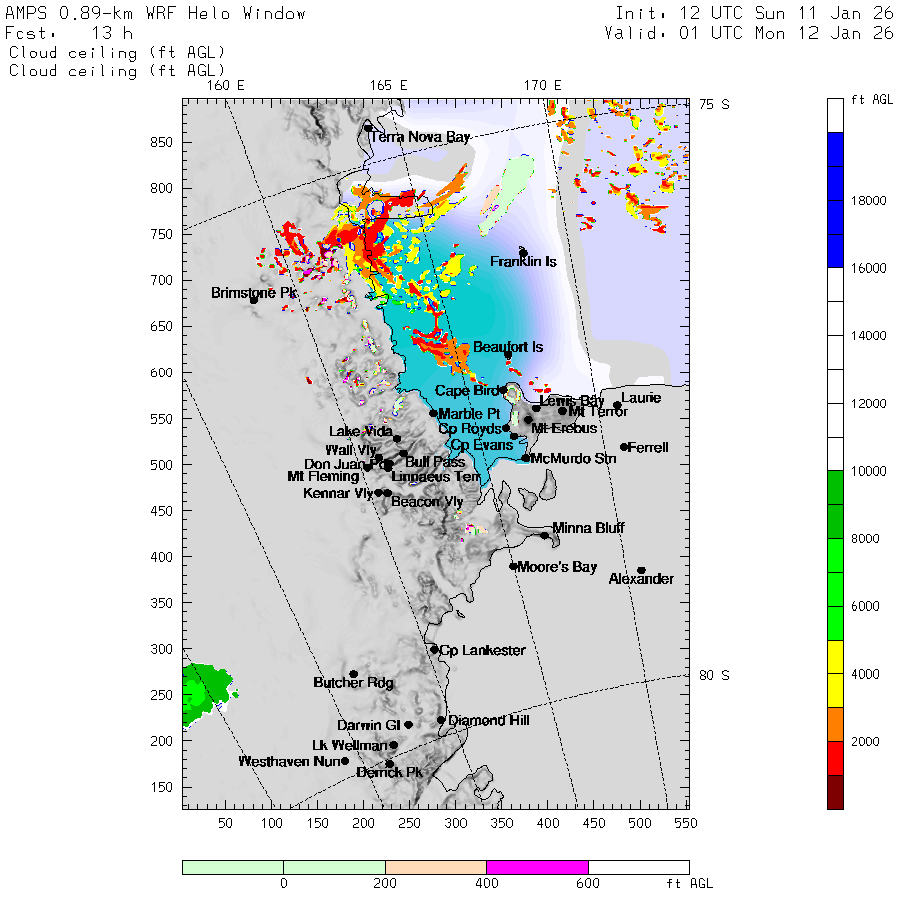Click the Butcher Rdg station marker
Image resolution: width=900 pixels, height=900 pixels.
click(x=354, y=674)
